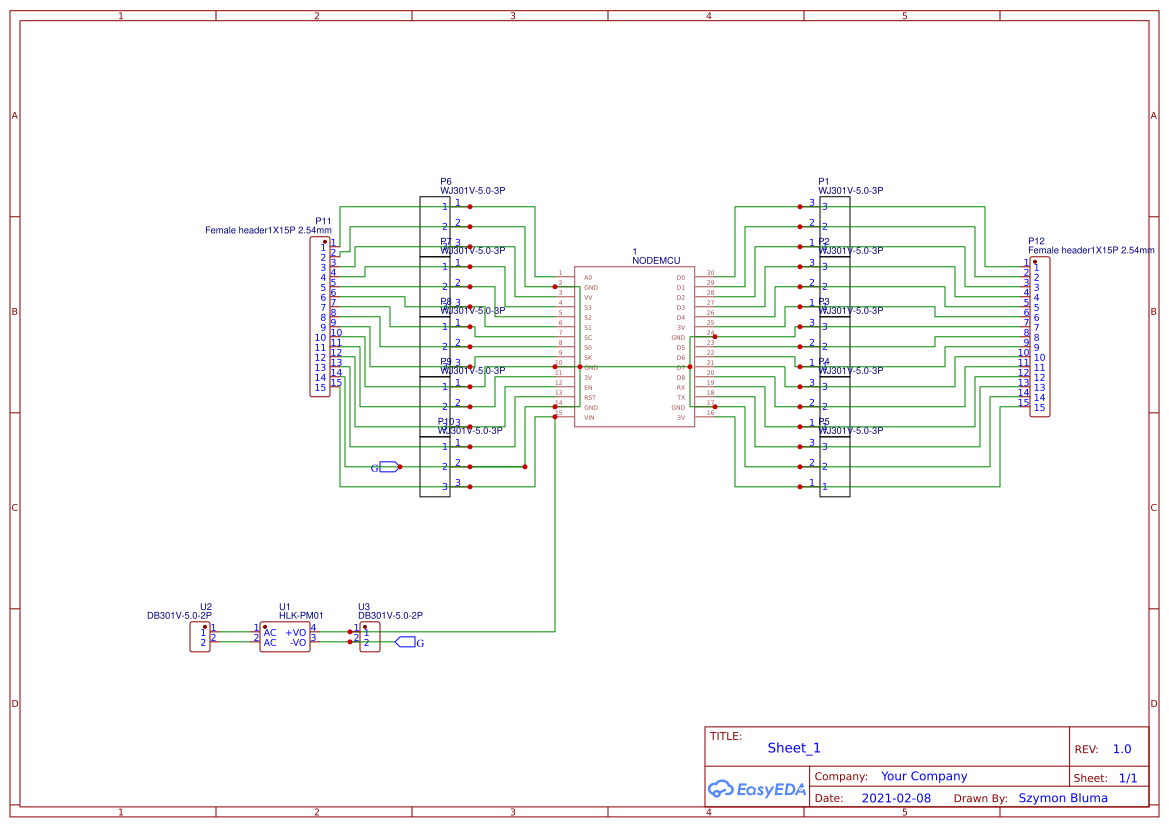The width and height of the screenshot is (1169, 827).
Task: Click the P12 designator label
Action: tap(1036, 242)
